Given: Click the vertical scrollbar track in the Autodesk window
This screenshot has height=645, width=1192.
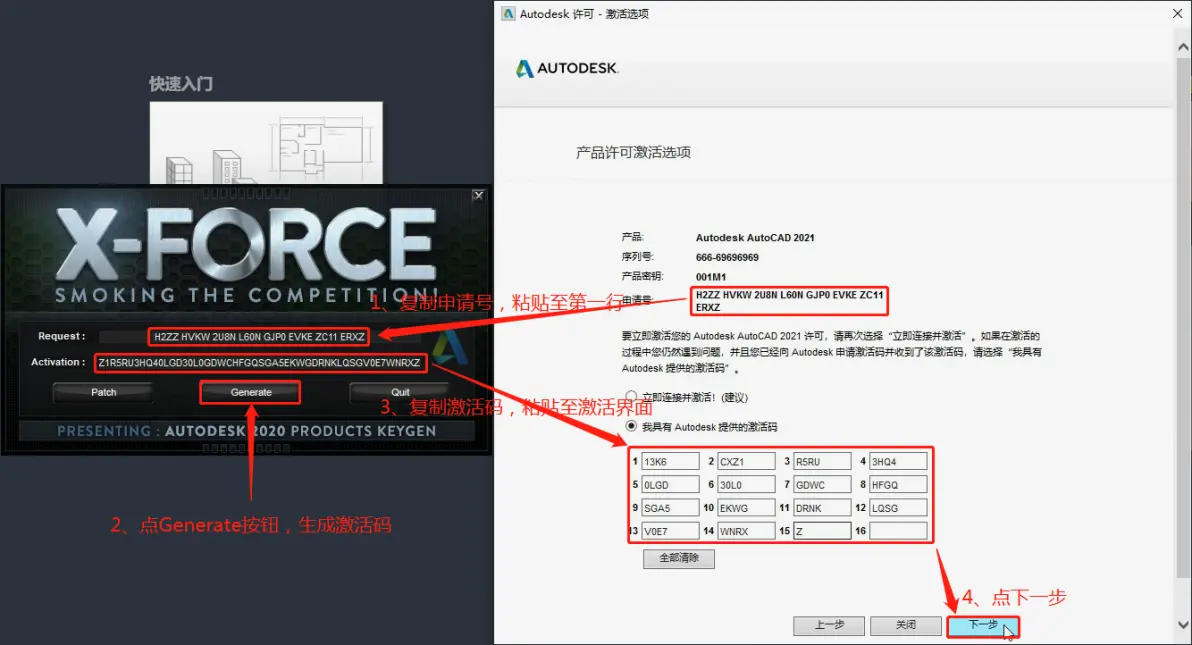Looking at the screenshot, I should point(1184,335).
